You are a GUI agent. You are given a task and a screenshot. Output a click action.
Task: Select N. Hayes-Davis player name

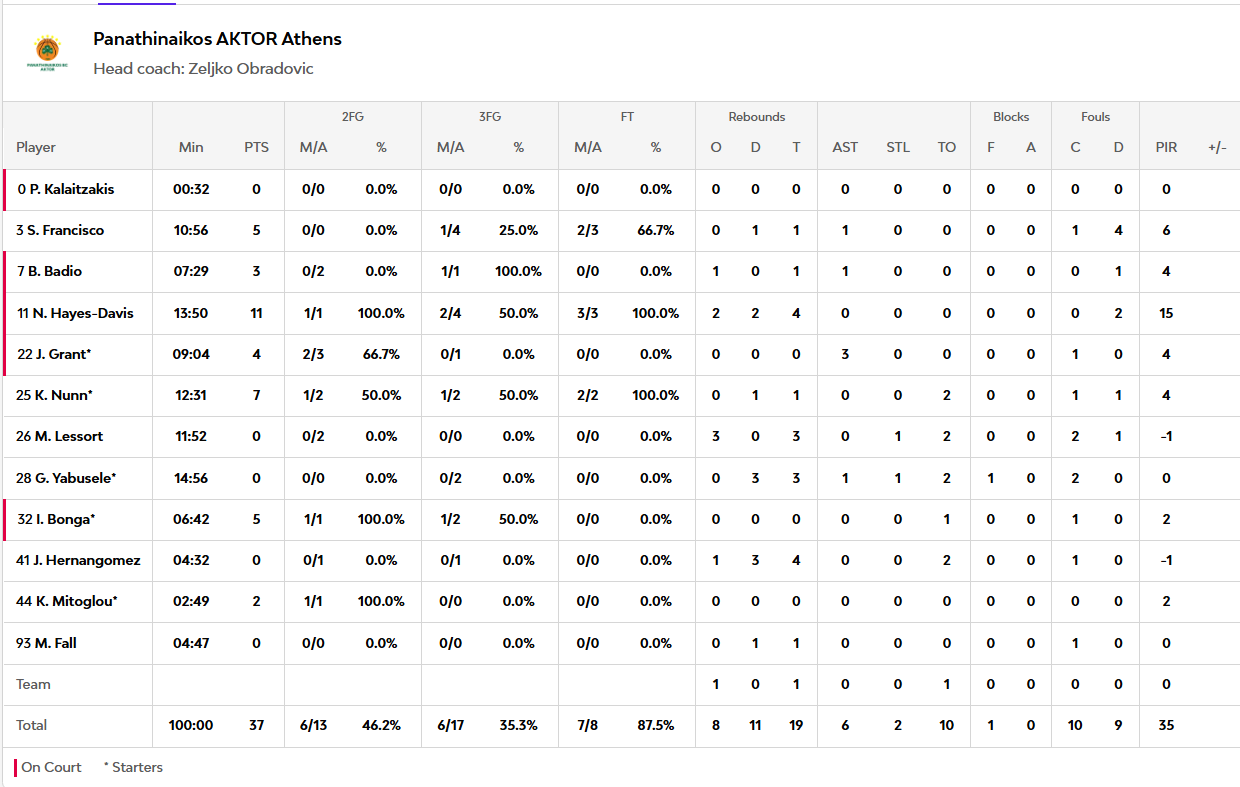coord(75,313)
